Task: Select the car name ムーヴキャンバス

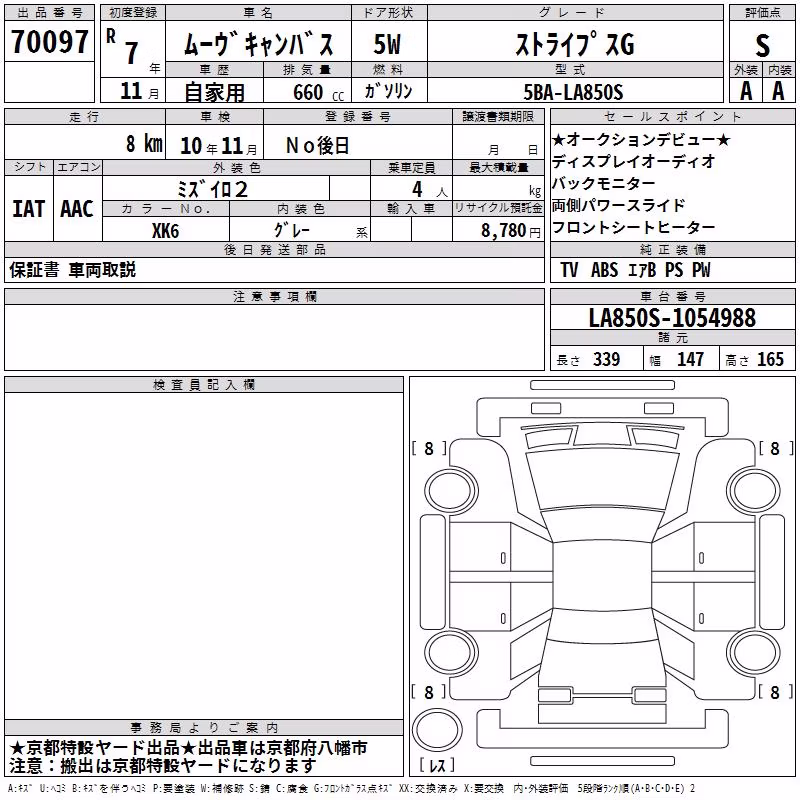Action: coord(258,44)
